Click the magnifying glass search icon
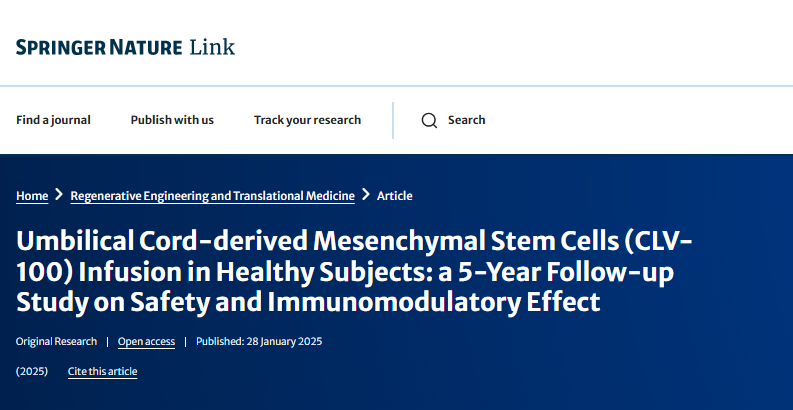 [x=430, y=120]
